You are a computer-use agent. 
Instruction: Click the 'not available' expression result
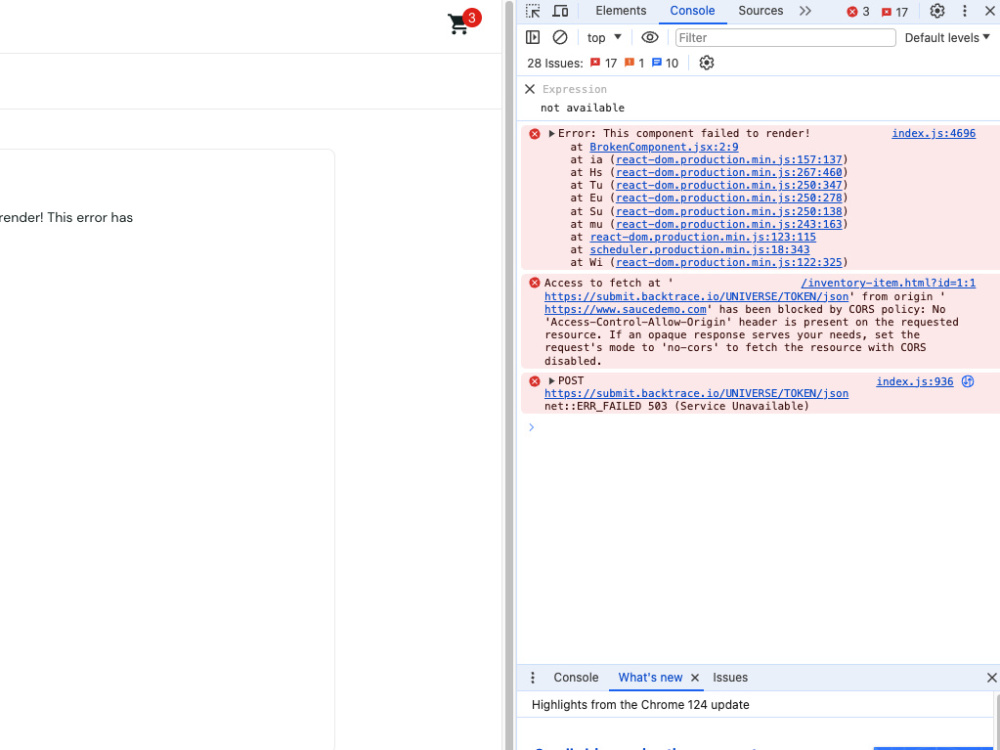point(582,108)
